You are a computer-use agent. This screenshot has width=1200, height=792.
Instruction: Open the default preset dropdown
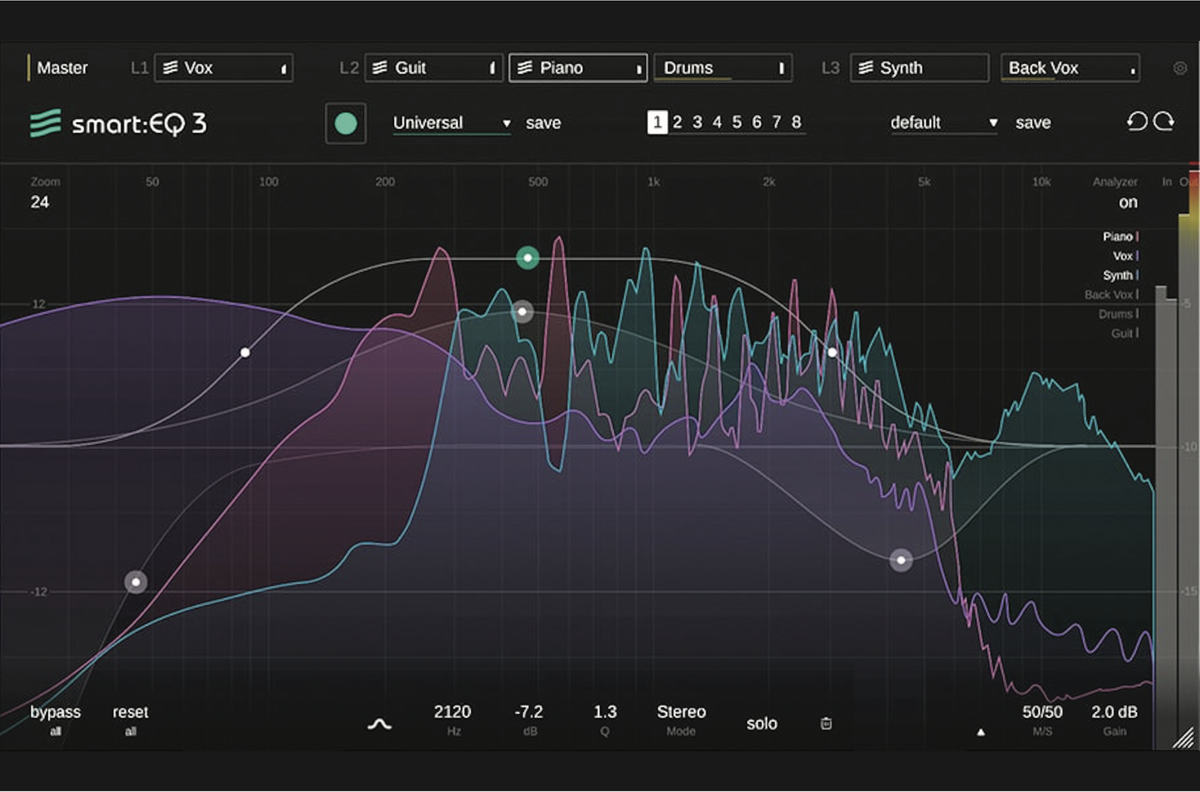click(x=944, y=123)
